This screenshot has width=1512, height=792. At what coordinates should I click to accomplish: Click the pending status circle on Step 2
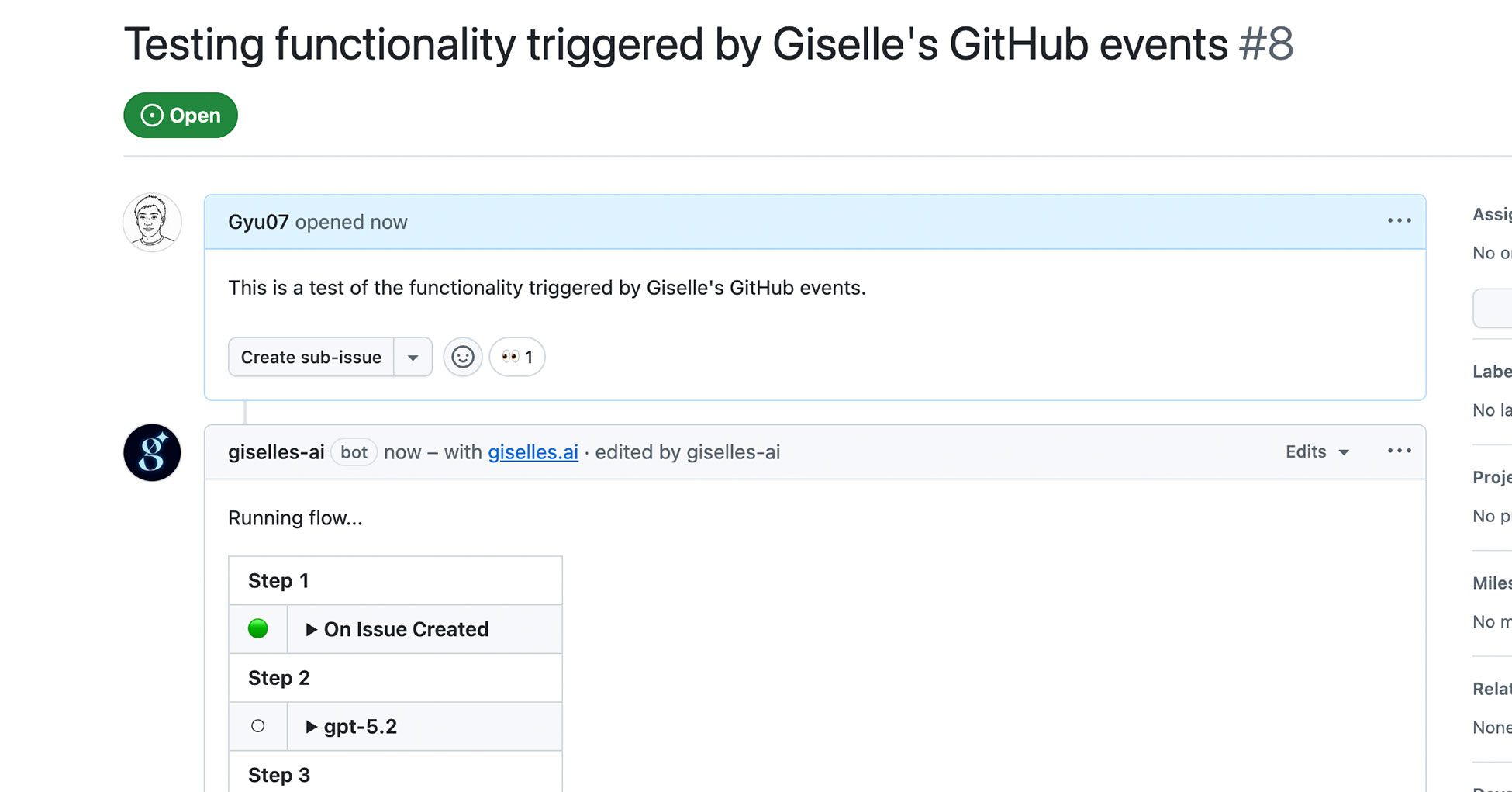tap(258, 726)
